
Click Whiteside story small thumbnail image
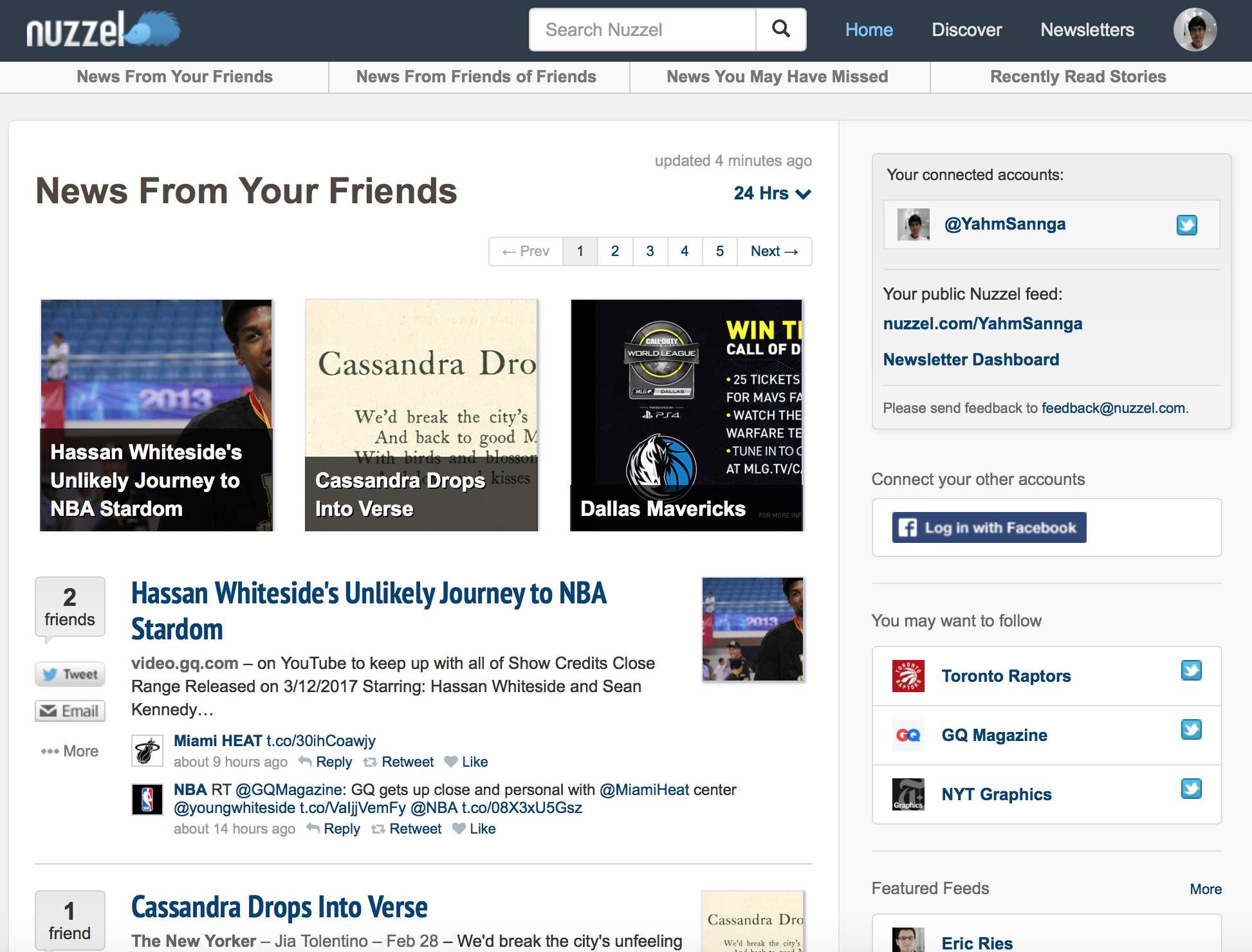point(753,629)
